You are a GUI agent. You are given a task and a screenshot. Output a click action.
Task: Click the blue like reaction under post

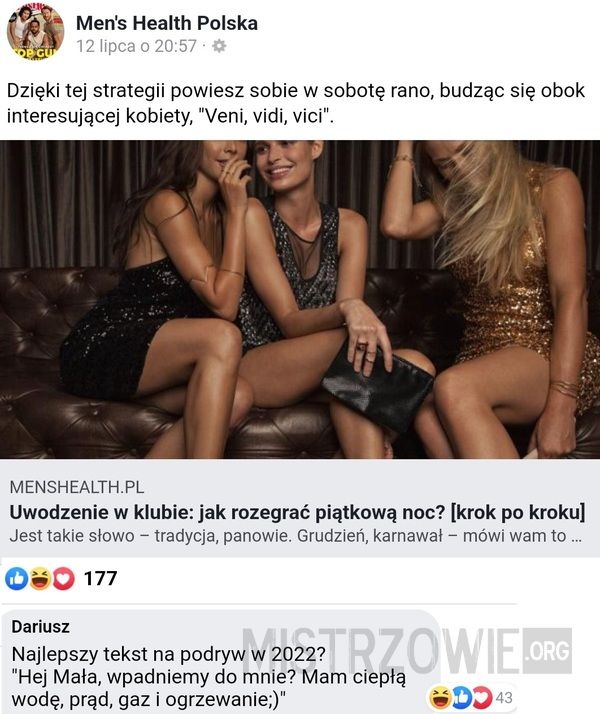[x=16, y=579]
